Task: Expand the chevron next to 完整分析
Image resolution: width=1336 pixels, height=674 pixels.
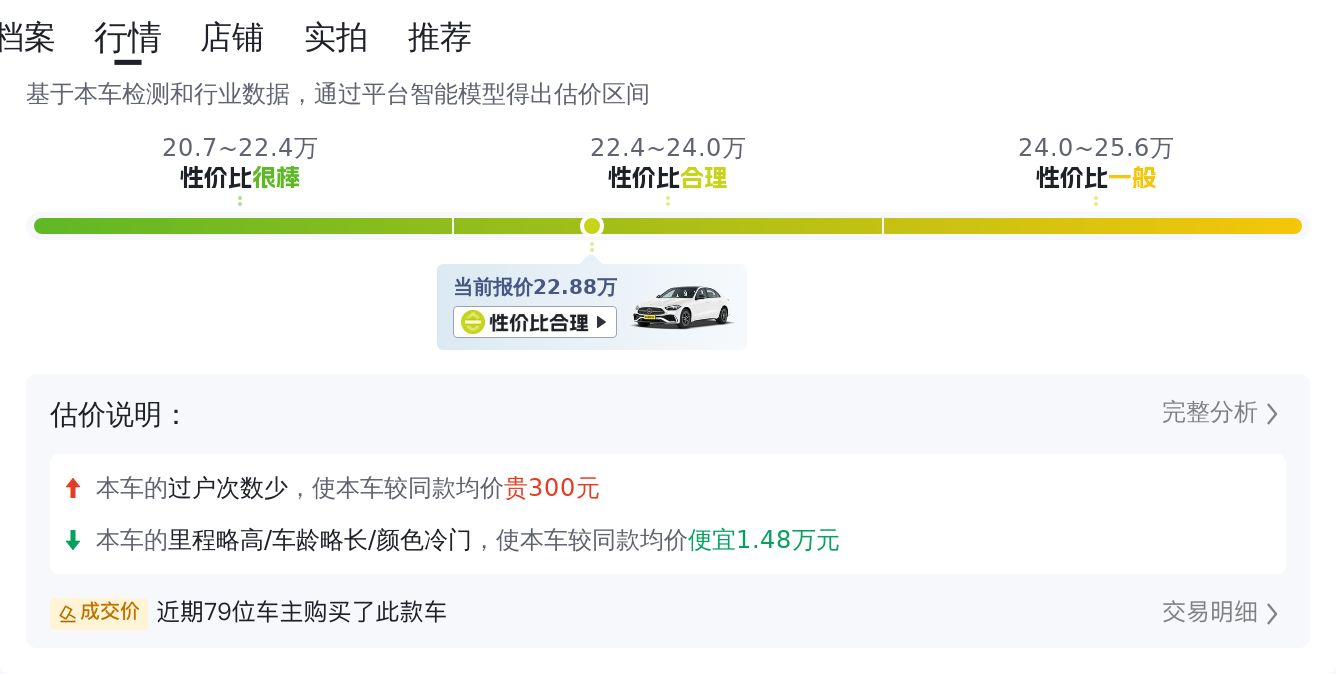Action: [1272, 413]
